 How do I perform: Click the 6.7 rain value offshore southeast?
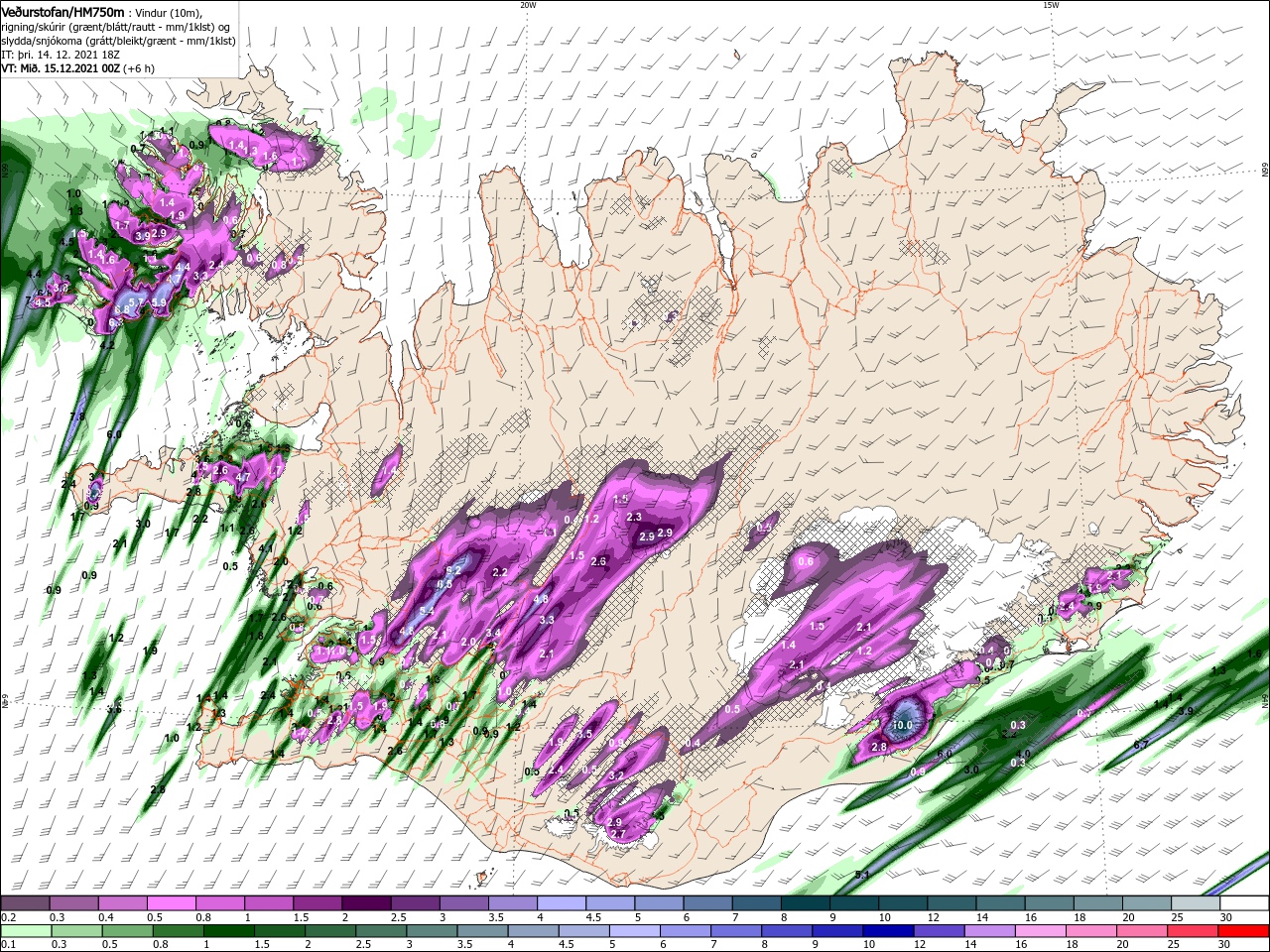pyautogui.click(x=1141, y=744)
